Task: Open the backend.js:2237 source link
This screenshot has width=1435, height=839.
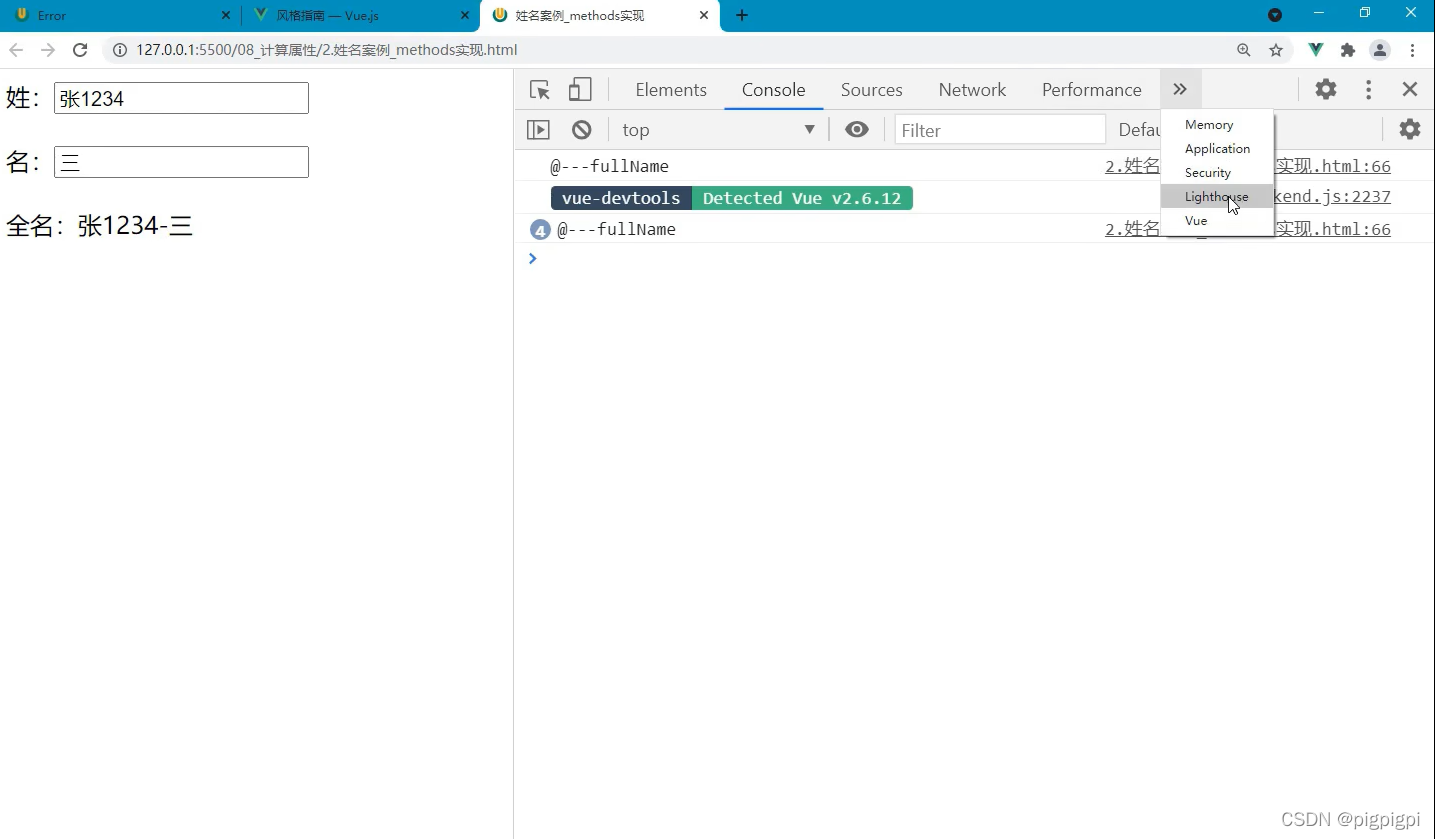Action: 1330,197
